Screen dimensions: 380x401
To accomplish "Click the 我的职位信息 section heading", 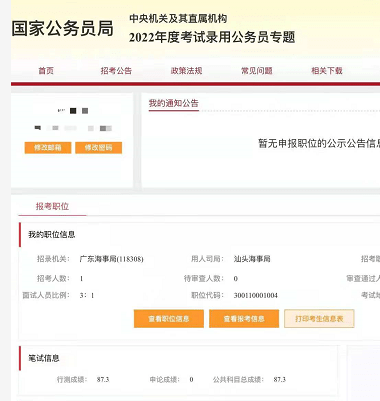I will [52, 235].
